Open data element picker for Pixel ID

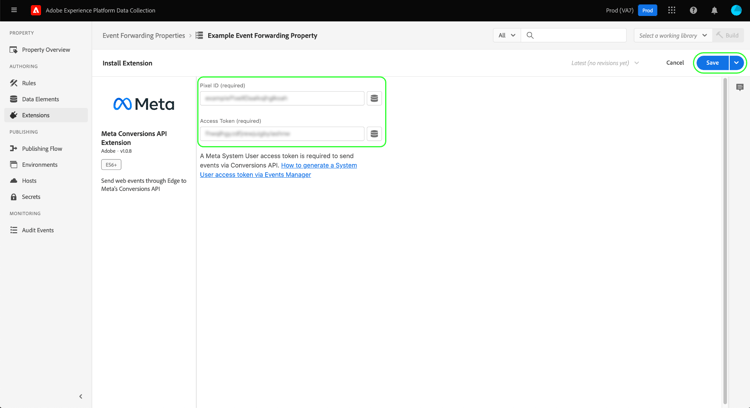click(x=374, y=98)
